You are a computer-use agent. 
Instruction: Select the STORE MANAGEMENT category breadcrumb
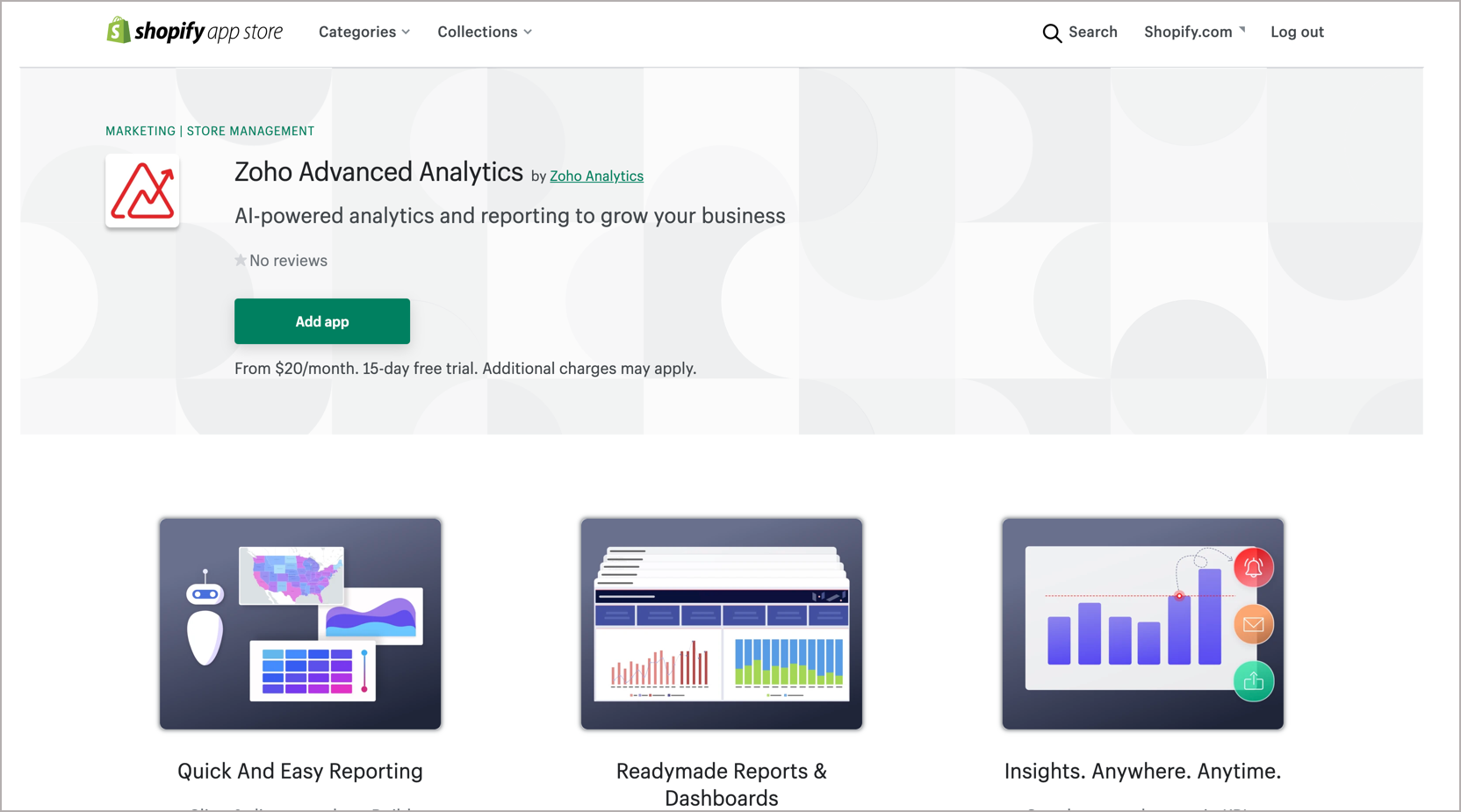pos(250,132)
